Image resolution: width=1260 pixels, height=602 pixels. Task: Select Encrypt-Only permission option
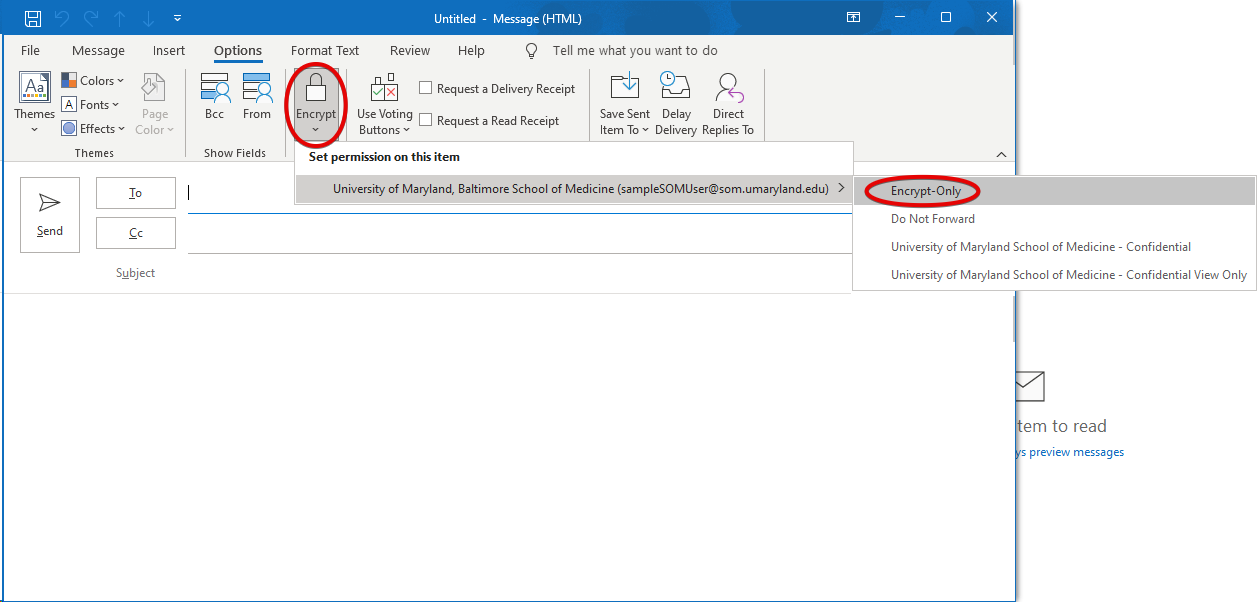(925, 191)
